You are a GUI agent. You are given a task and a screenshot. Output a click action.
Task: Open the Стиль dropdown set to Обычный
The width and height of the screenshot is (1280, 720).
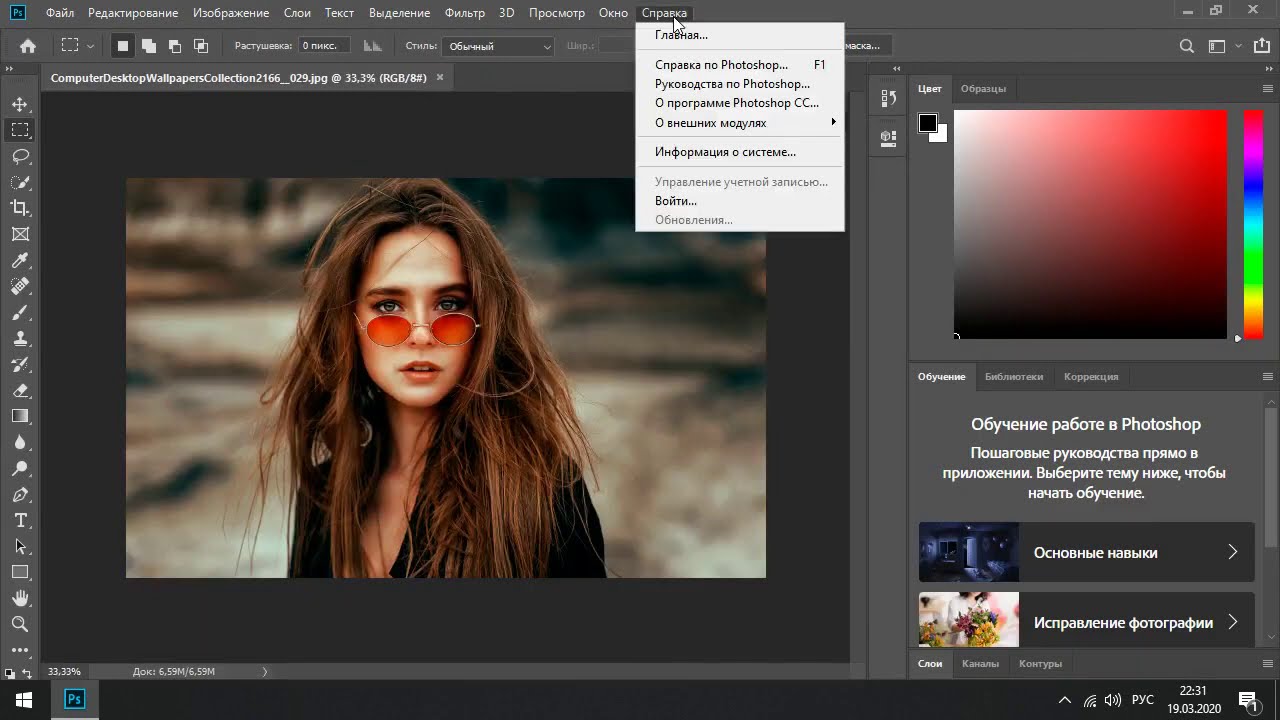coord(499,46)
